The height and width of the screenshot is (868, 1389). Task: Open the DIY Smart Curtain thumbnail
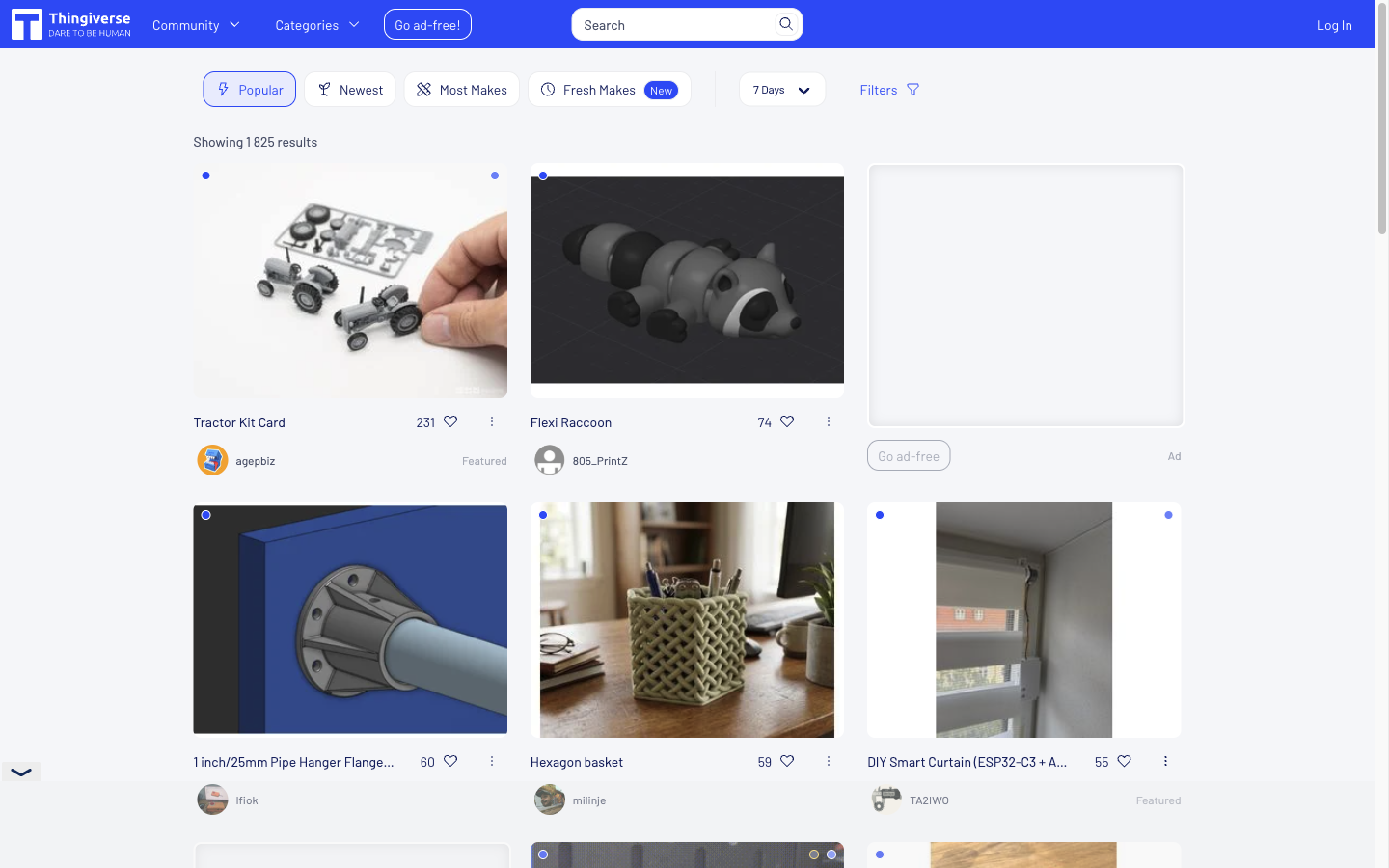pyautogui.click(x=1024, y=620)
